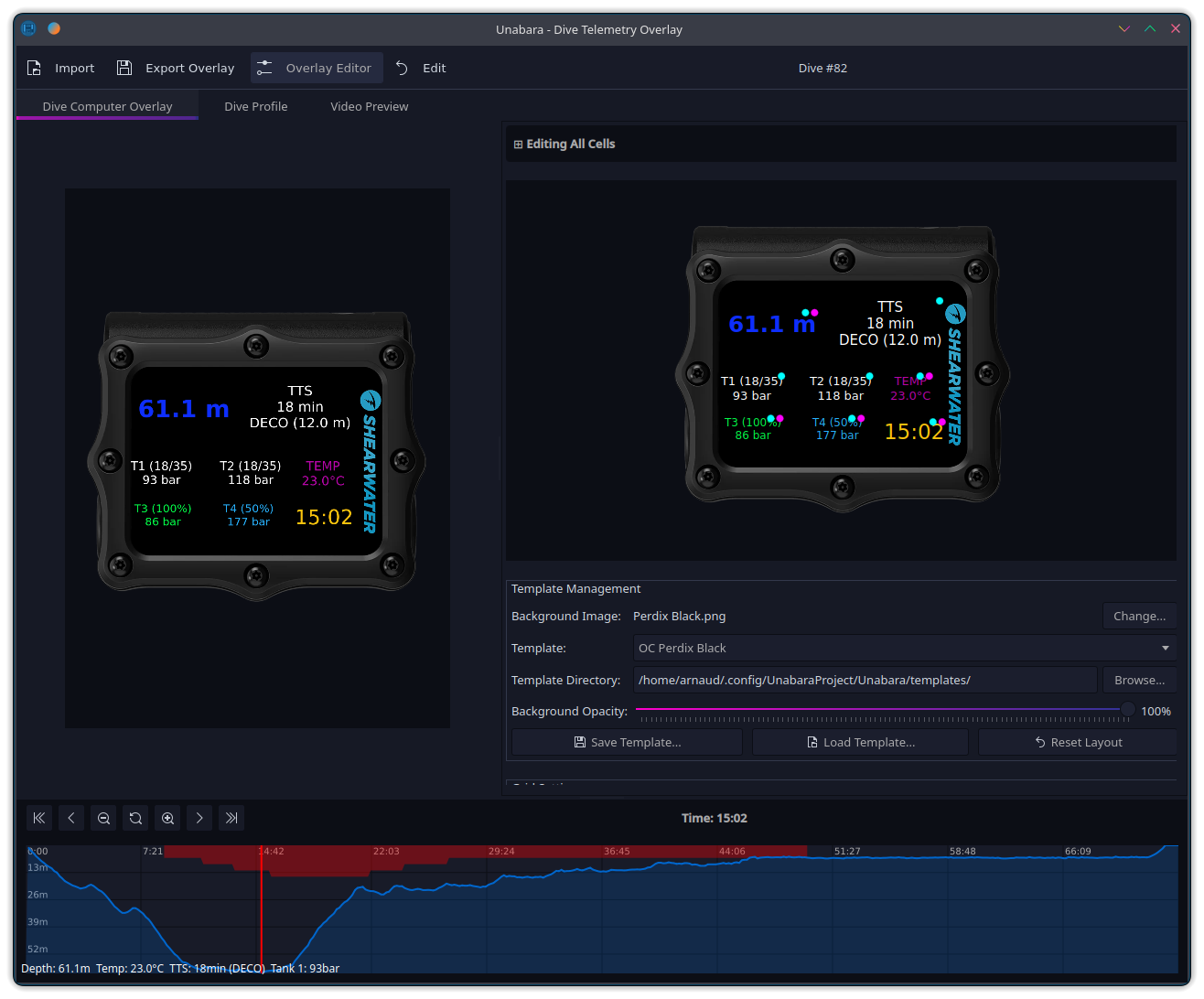Select the 61.1 m depth cell in editor
The image size is (1204, 999).
click(x=771, y=324)
